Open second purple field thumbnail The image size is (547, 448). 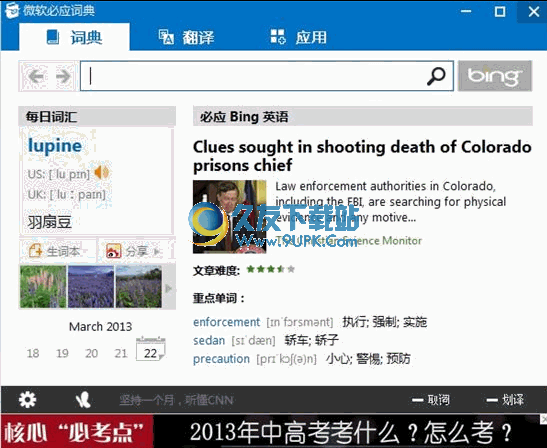pyautogui.click(x=91, y=286)
